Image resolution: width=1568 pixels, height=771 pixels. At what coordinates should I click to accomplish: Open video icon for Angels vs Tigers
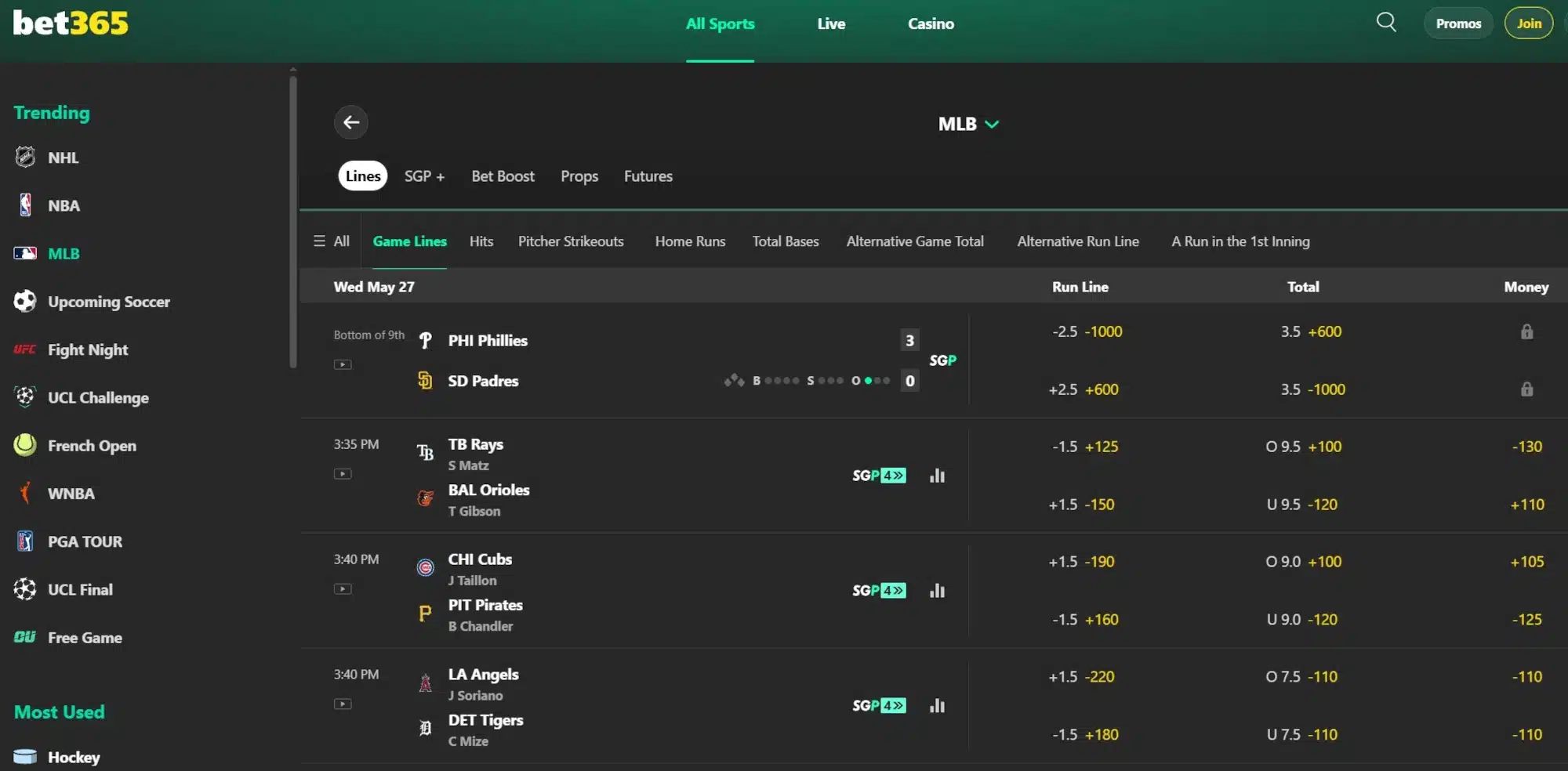pyautogui.click(x=343, y=704)
